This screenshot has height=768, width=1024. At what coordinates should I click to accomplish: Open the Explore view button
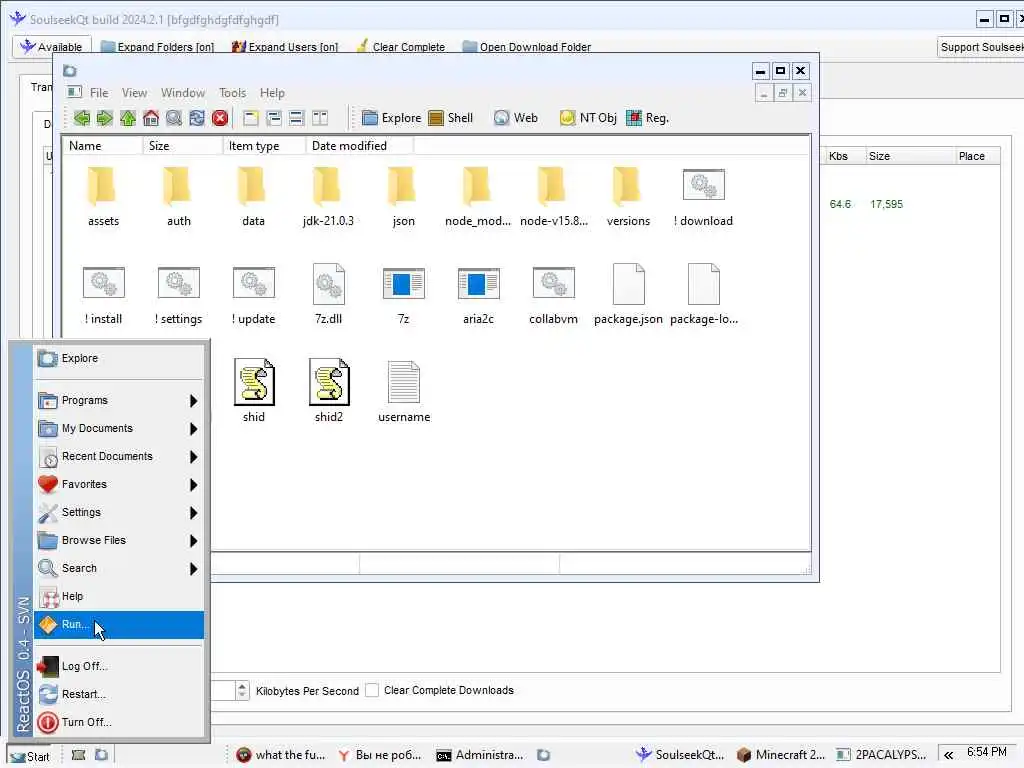pos(392,118)
